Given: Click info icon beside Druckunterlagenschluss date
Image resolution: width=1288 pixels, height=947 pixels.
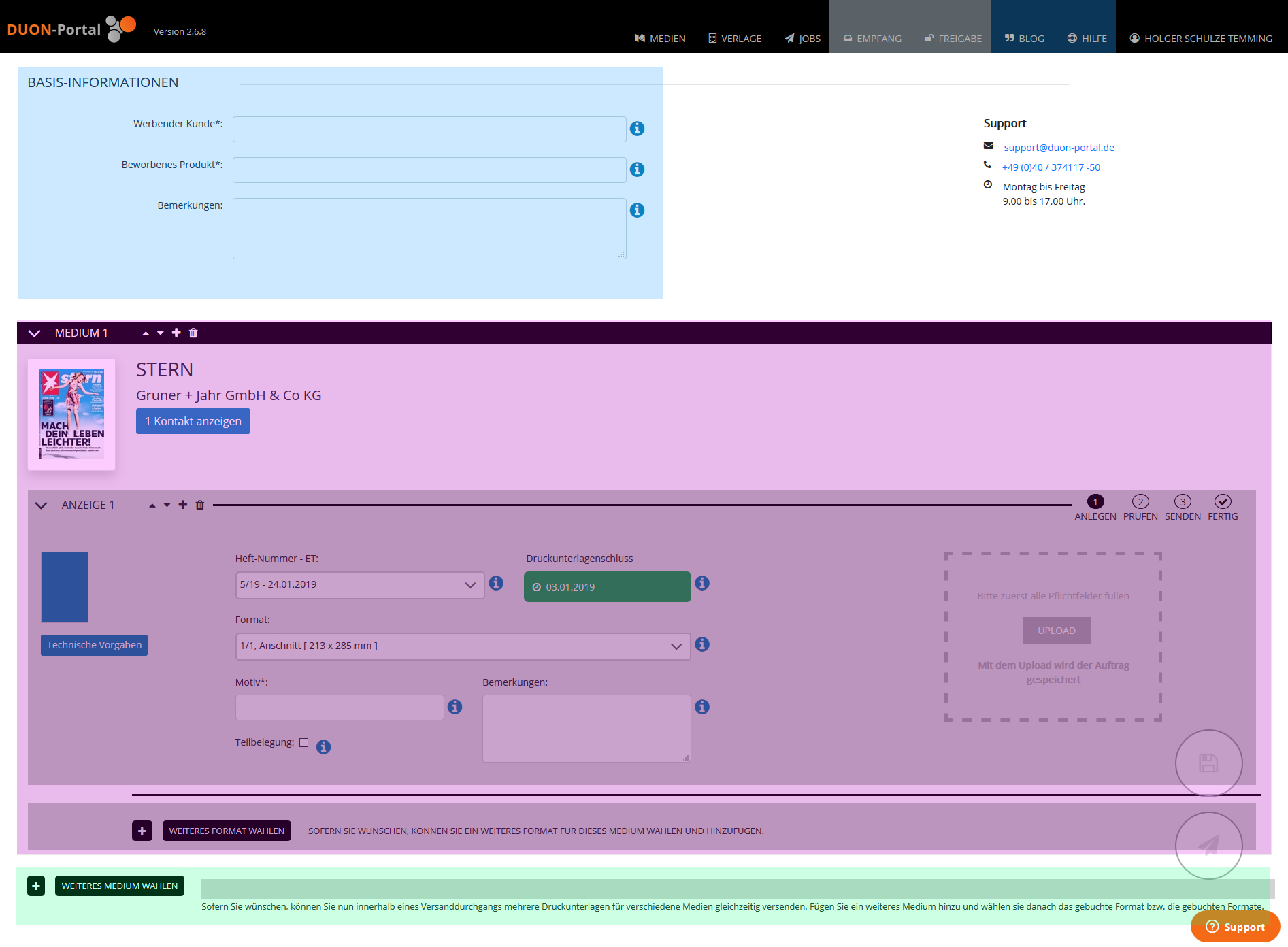Looking at the screenshot, I should coord(702,583).
